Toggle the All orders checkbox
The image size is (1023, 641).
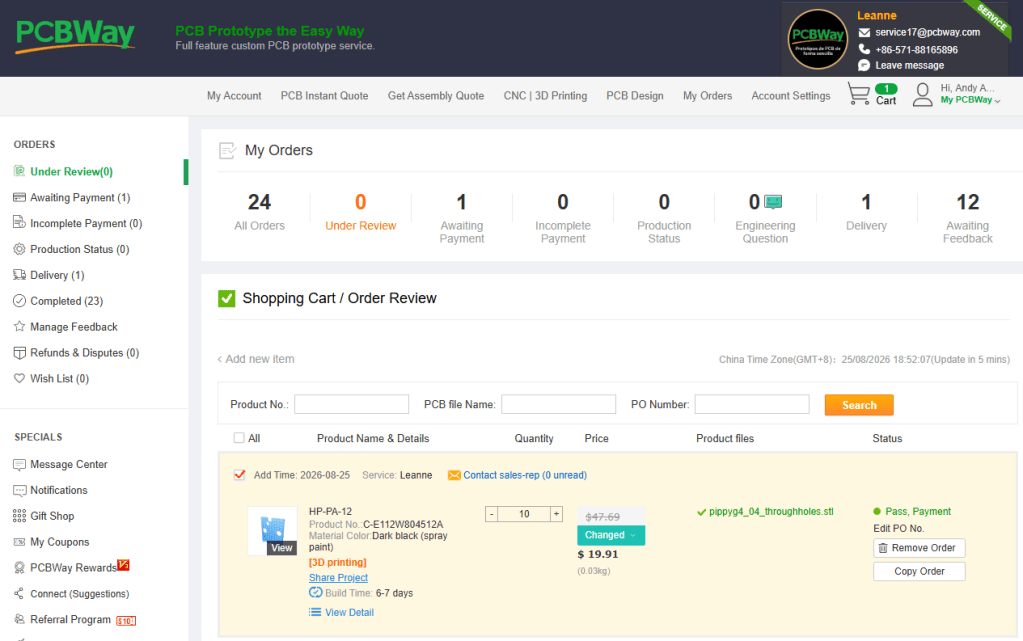tap(239, 438)
